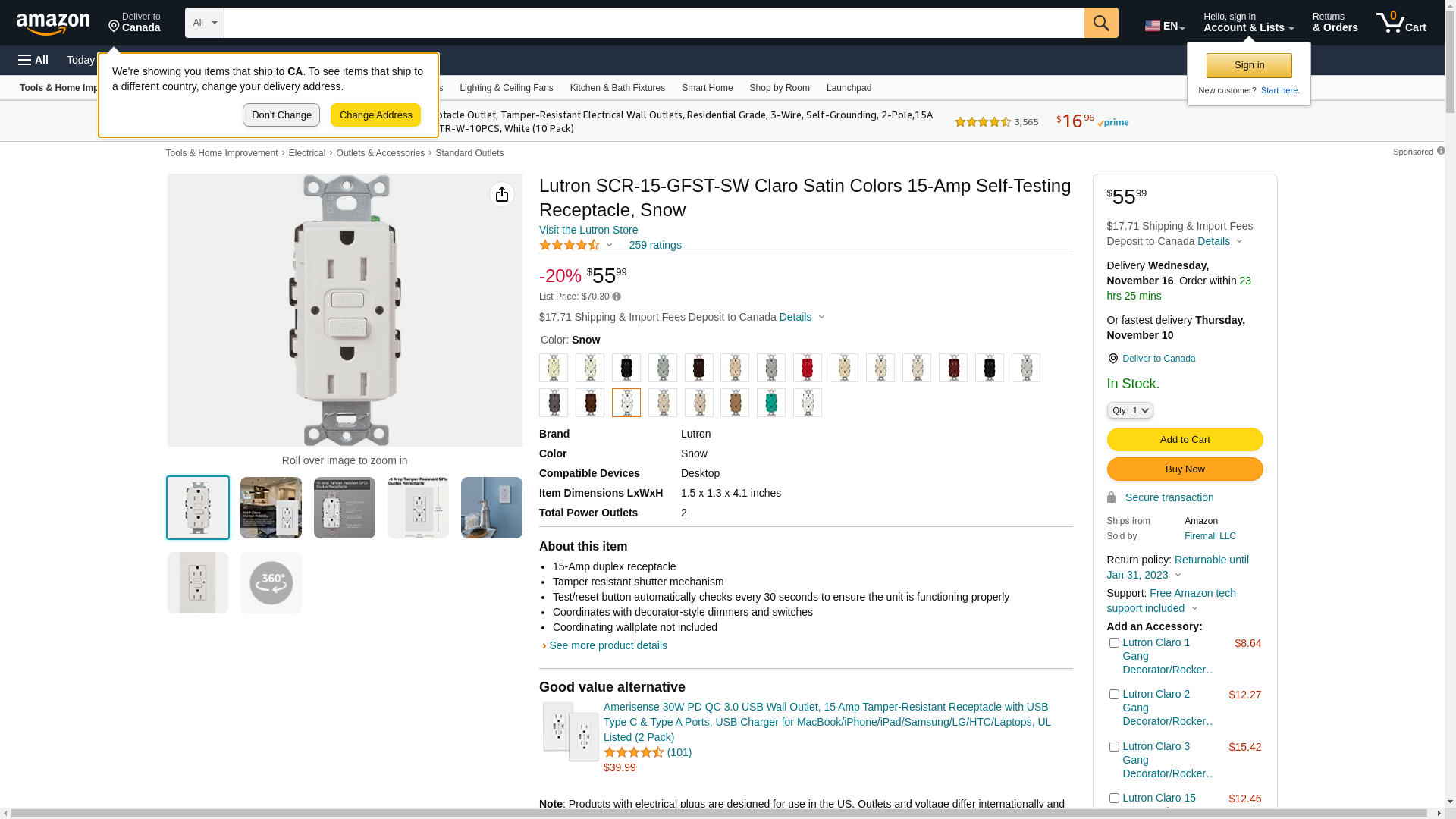Select the red color swatch
Viewport: 1456px width, 819px height.
point(807,368)
